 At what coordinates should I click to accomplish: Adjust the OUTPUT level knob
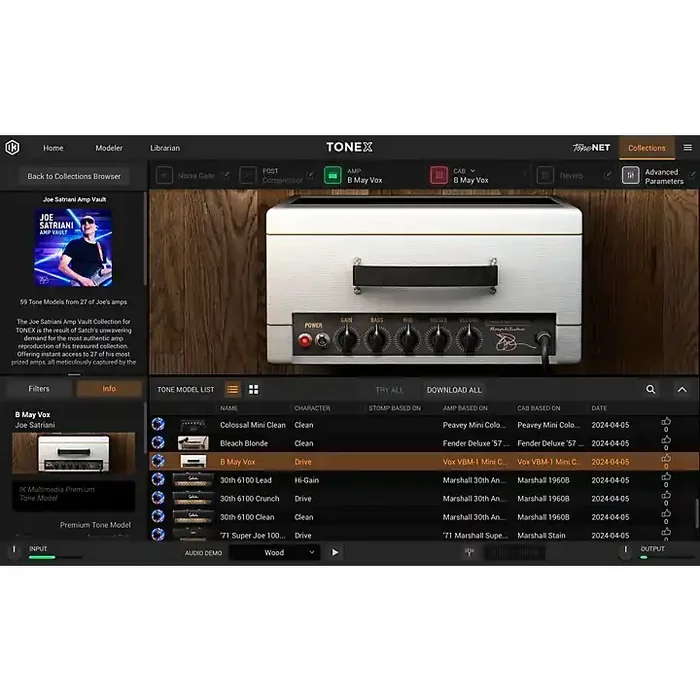(625, 550)
